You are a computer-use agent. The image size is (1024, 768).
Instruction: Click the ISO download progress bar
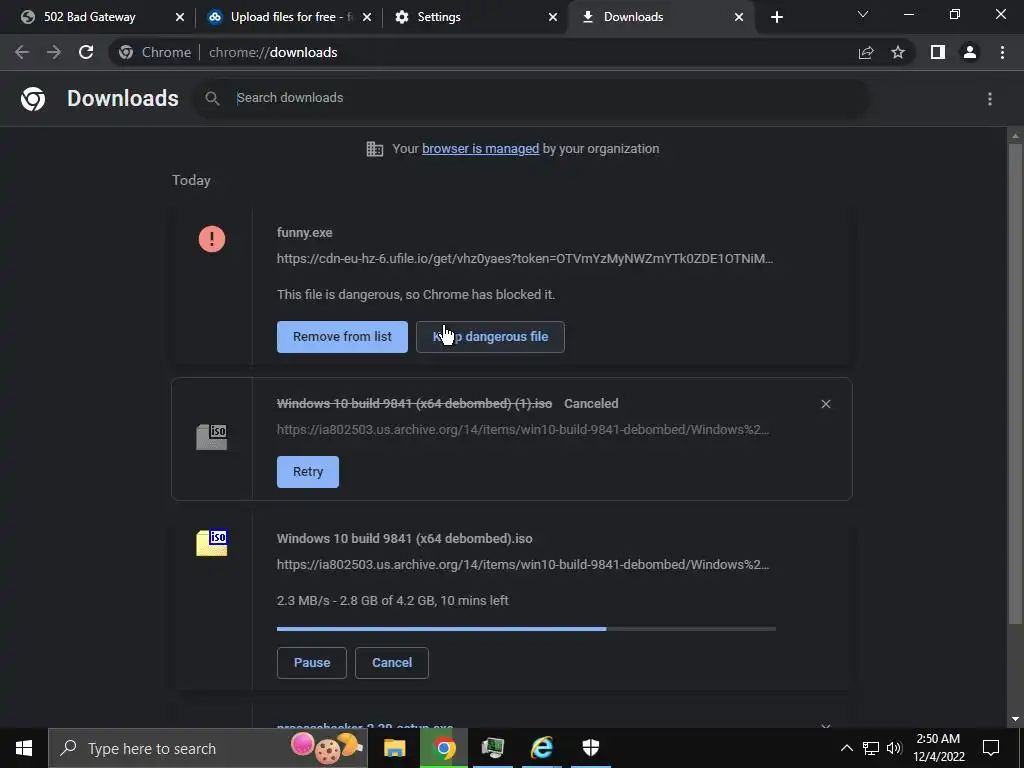point(526,629)
